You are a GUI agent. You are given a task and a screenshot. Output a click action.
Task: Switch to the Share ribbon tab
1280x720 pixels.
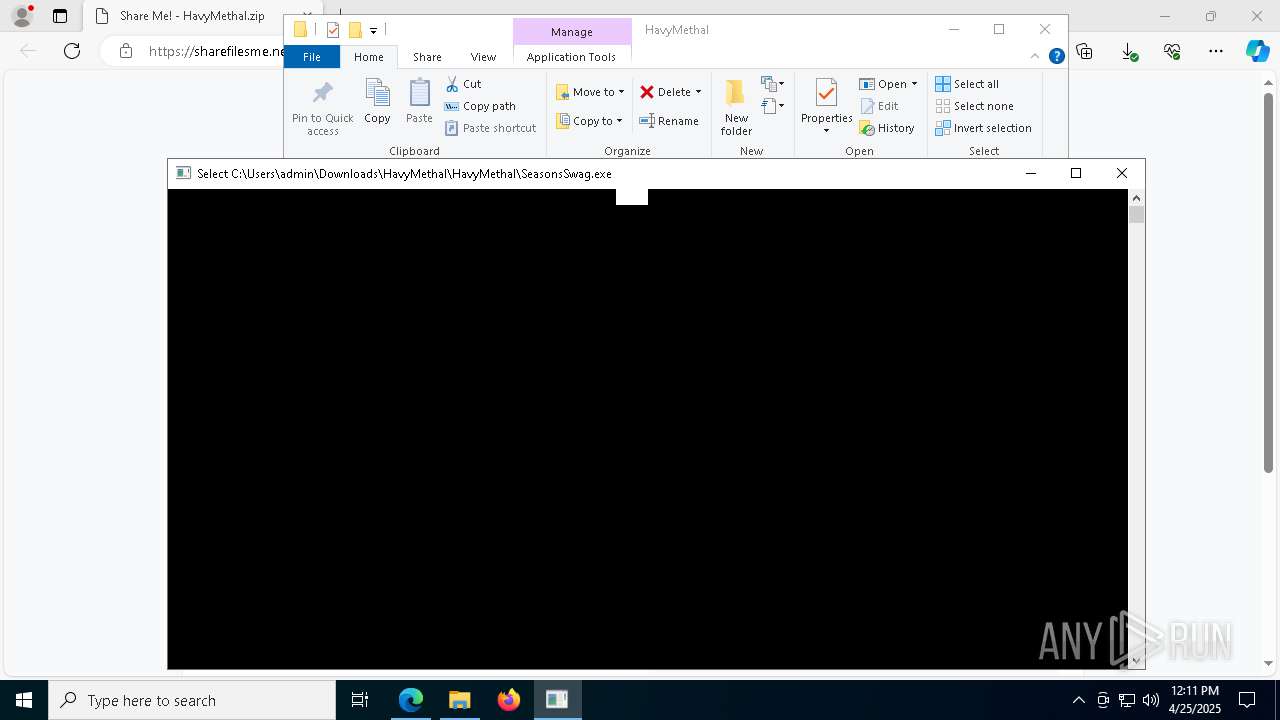[427, 57]
